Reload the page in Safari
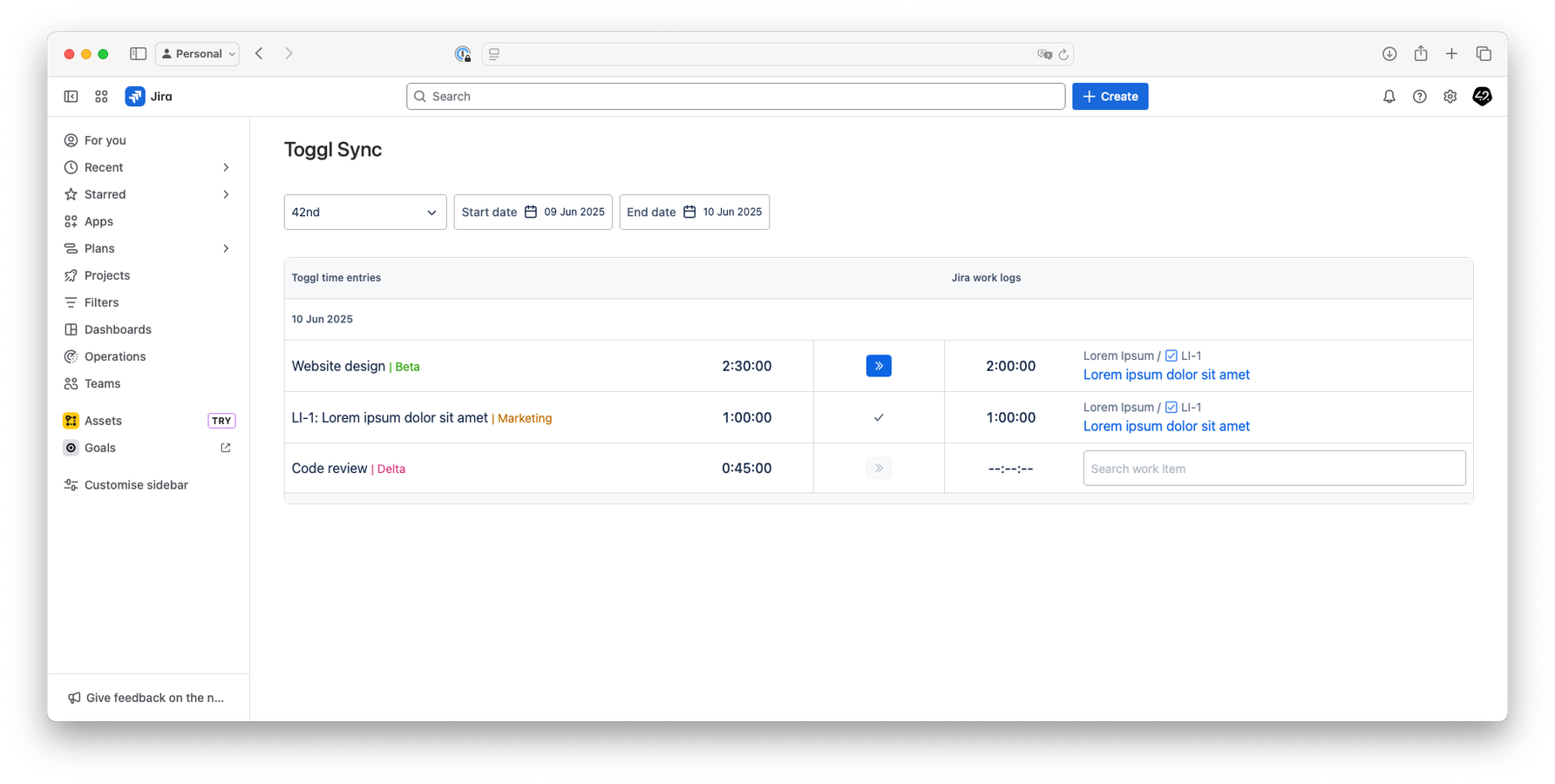The height and width of the screenshot is (784, 1555). (x=1063, y=54)
